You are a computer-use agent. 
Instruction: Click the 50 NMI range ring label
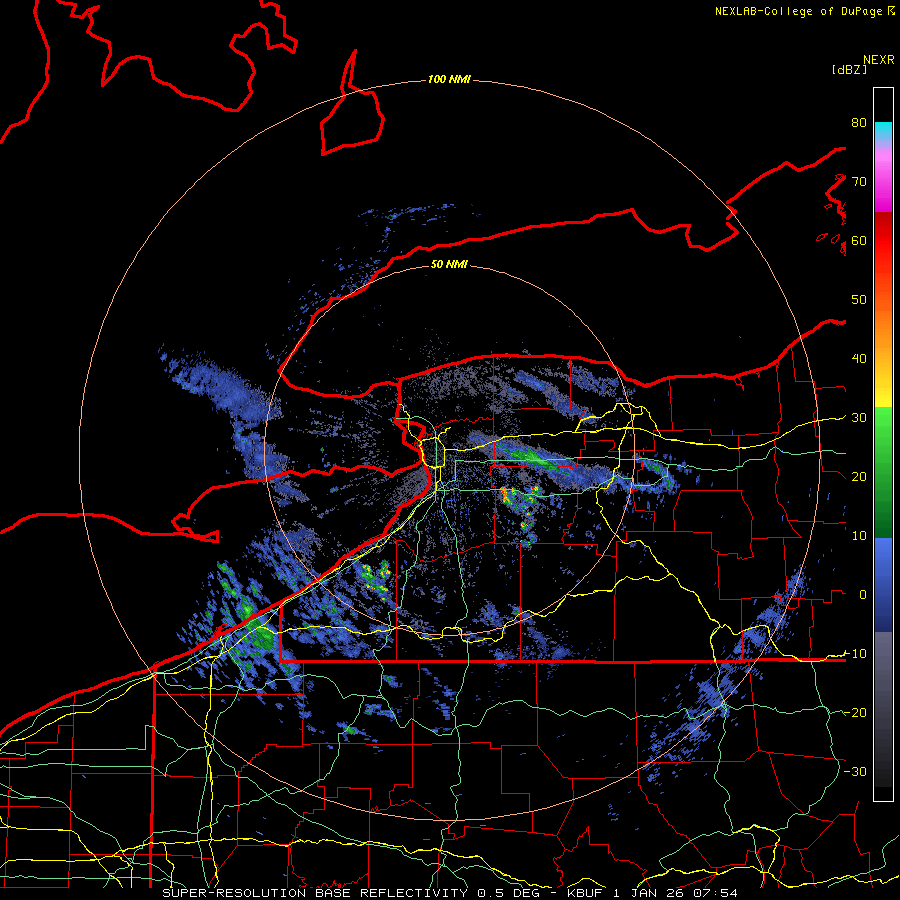[449, 264]
